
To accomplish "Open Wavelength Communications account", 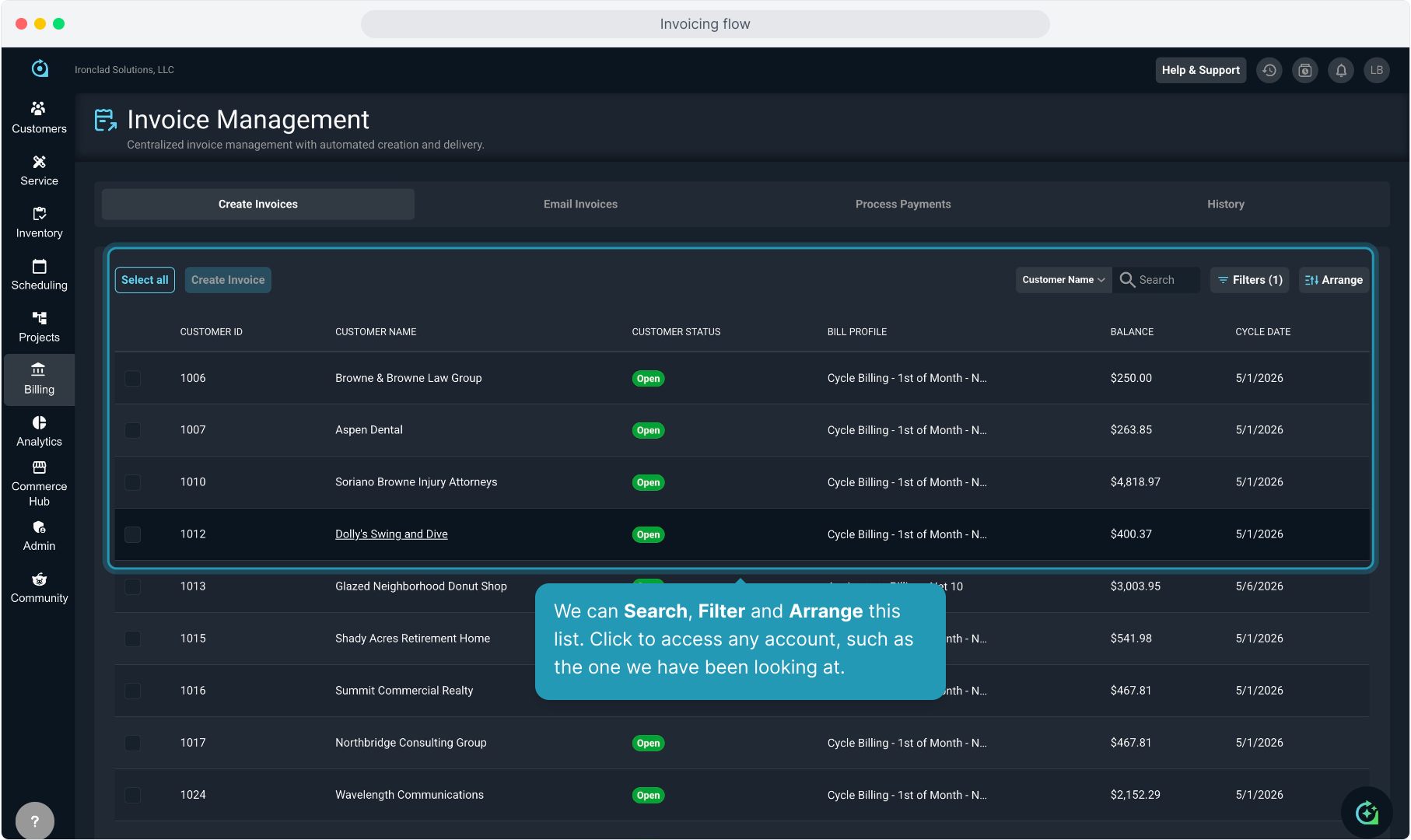I will point(409,795).
